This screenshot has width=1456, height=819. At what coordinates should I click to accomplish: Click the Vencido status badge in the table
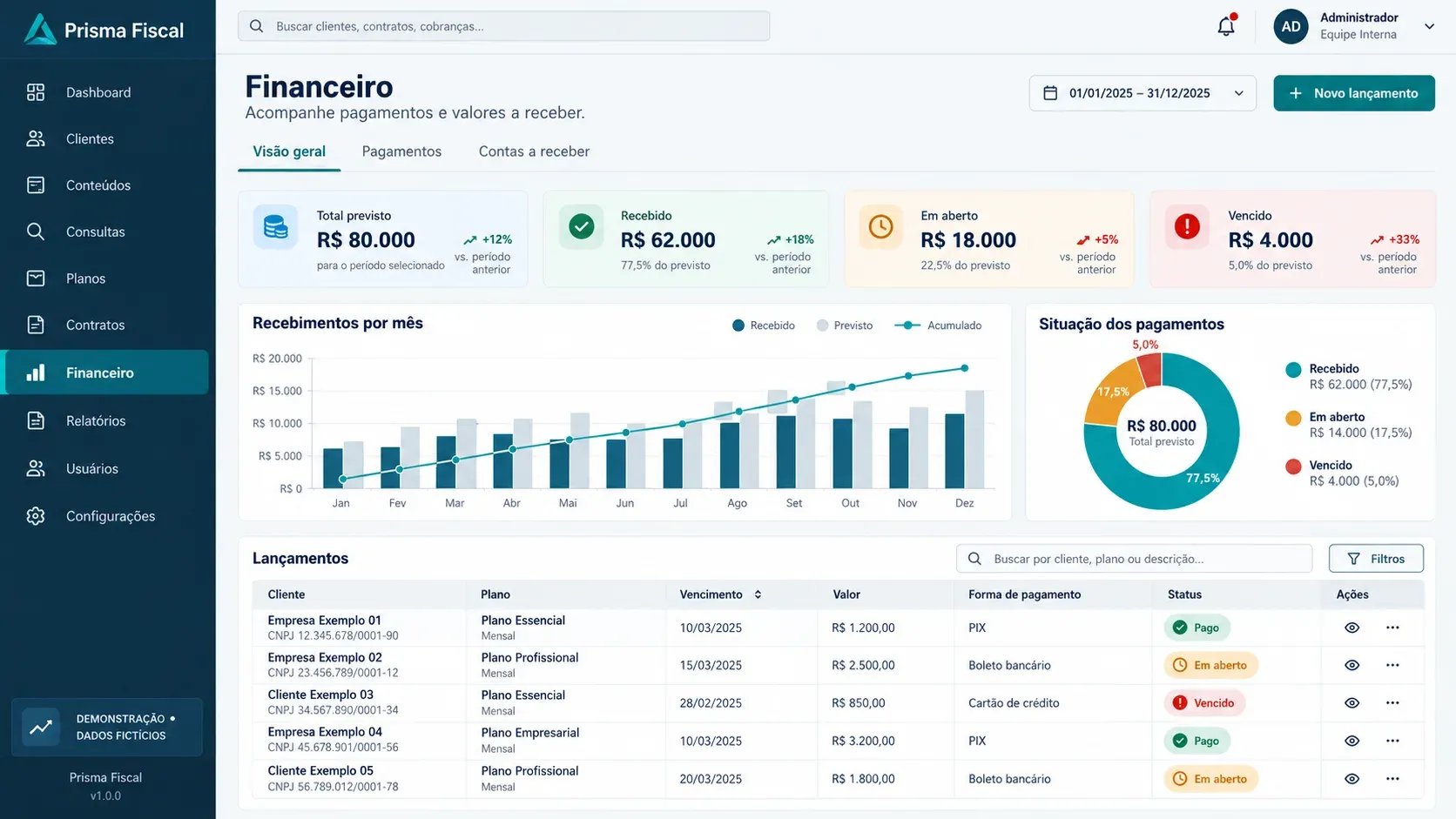tap(1204, 702)
